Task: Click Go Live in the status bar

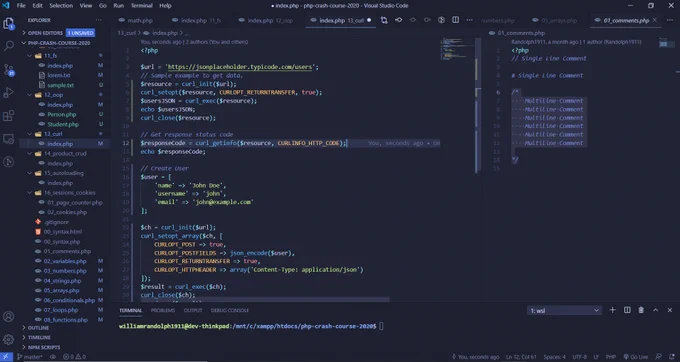Action: pos(636,357)
